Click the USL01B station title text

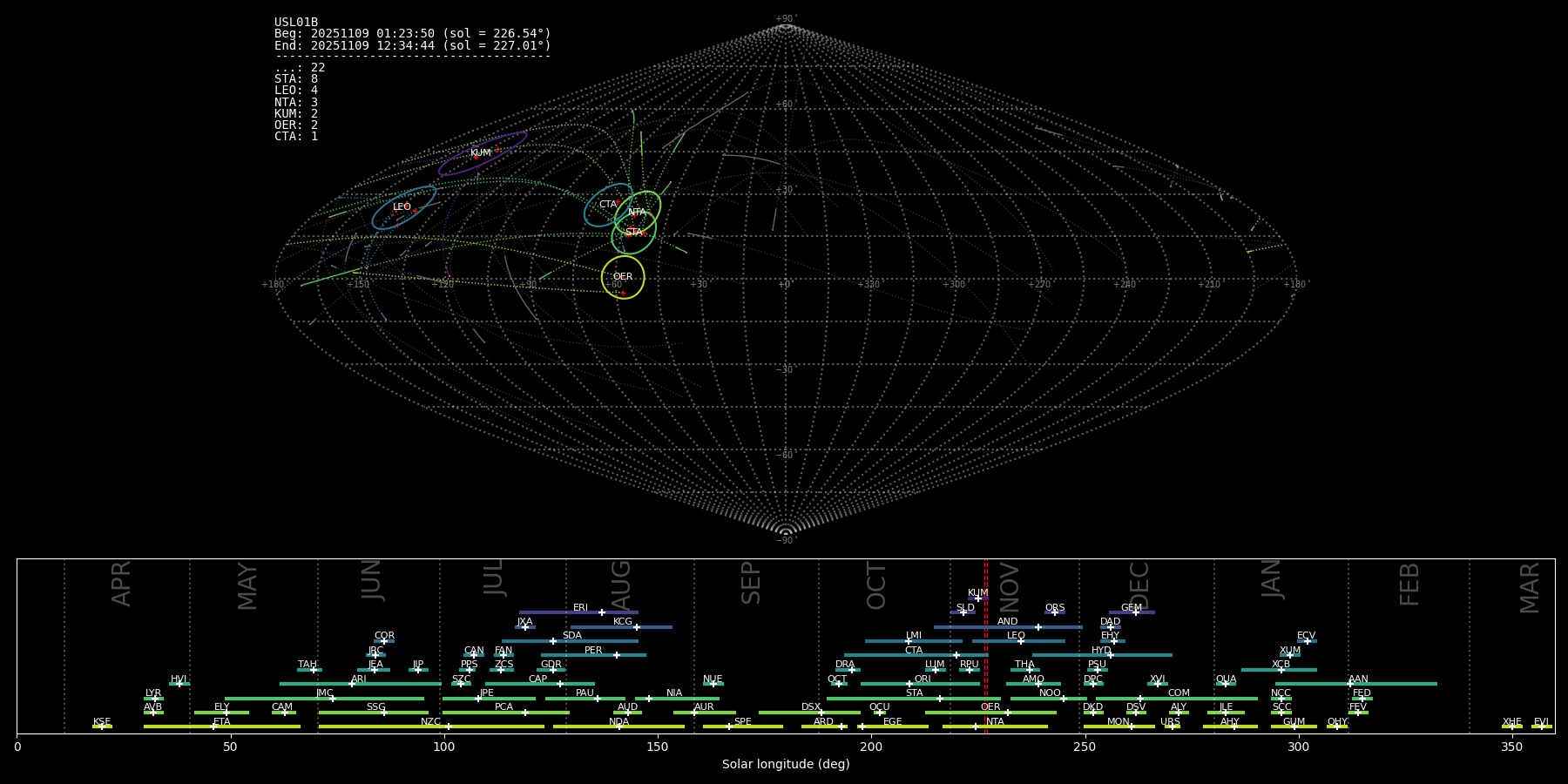point(296,23)
